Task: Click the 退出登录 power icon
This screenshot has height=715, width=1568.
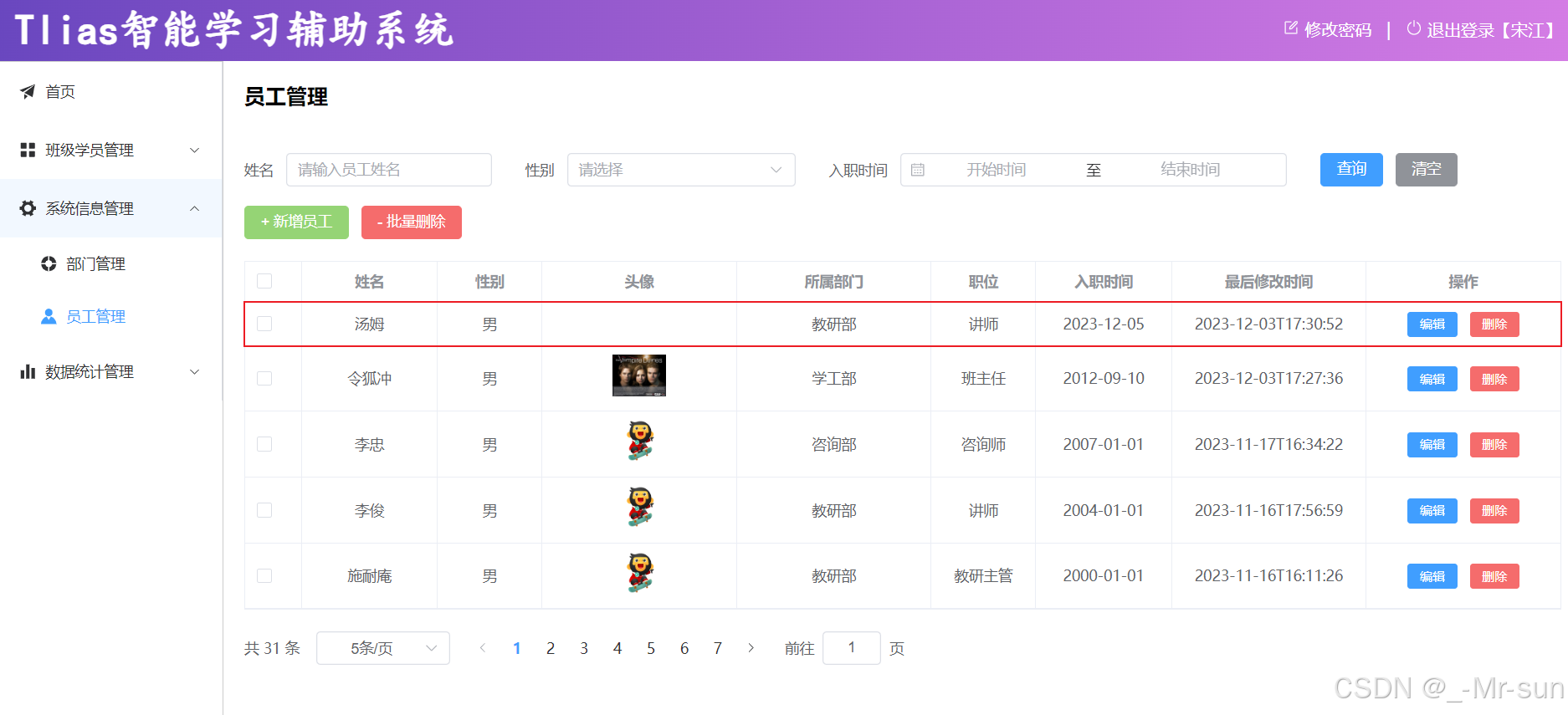Action: click(1414, 28)
